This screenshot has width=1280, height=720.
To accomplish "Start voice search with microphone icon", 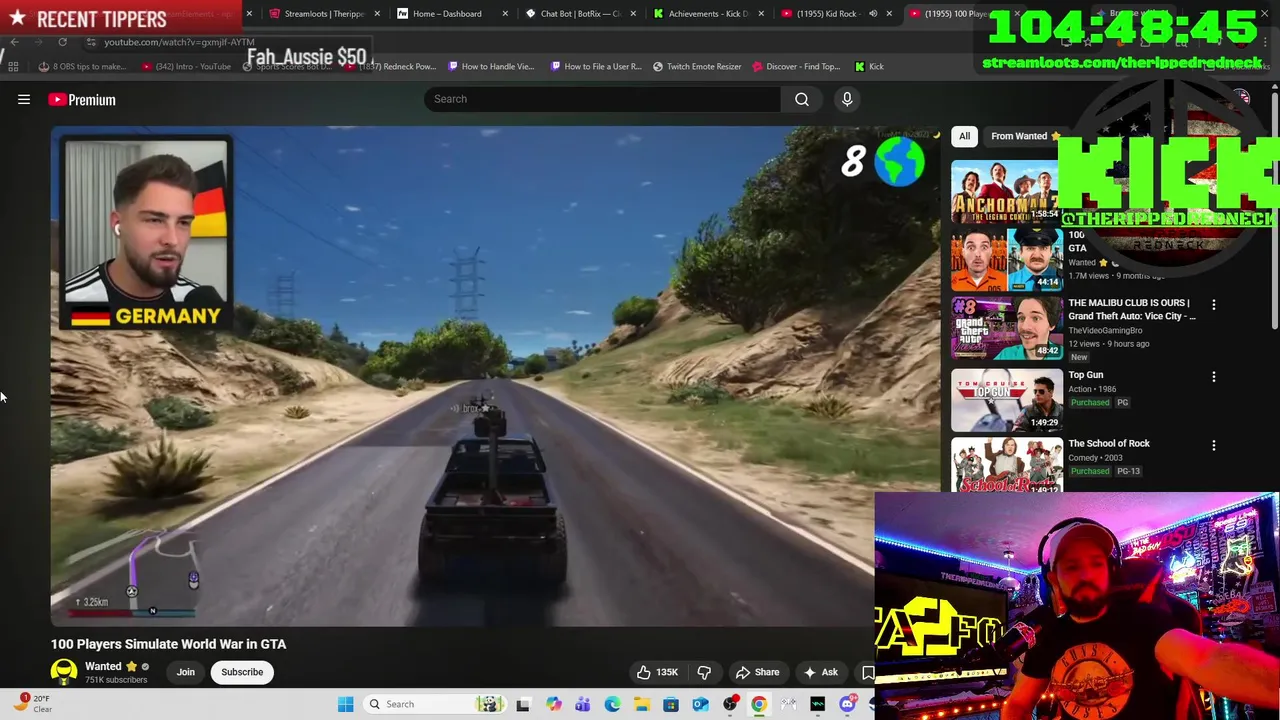I will [x=847, y=99].
